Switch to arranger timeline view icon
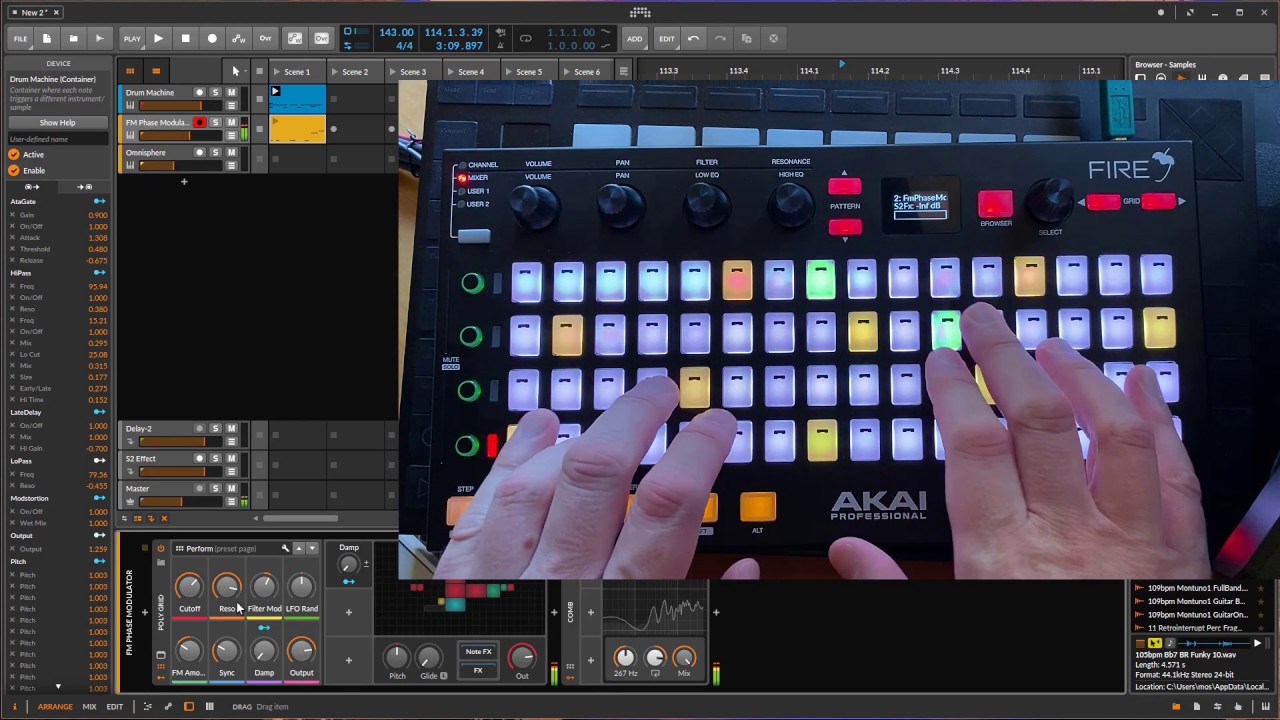1280x720 pixels. pyautogui.click(x=156, y=71)
